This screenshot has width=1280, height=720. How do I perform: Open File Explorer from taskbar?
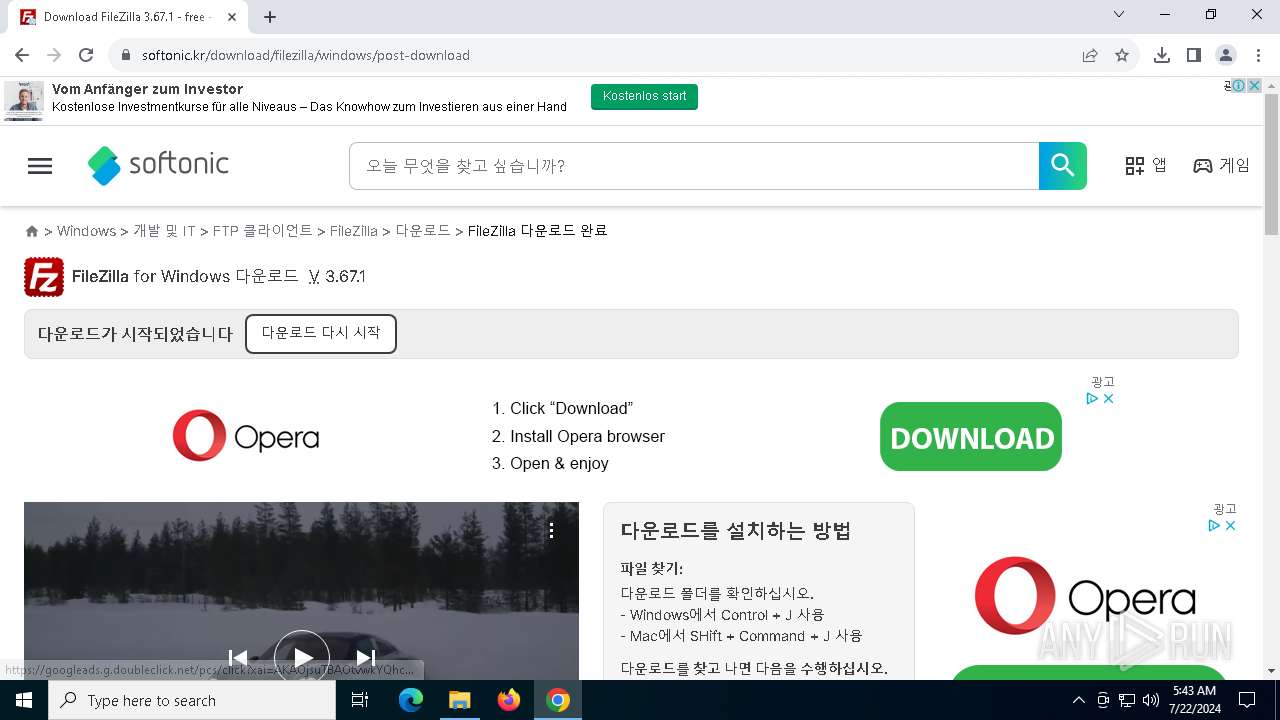459,700
